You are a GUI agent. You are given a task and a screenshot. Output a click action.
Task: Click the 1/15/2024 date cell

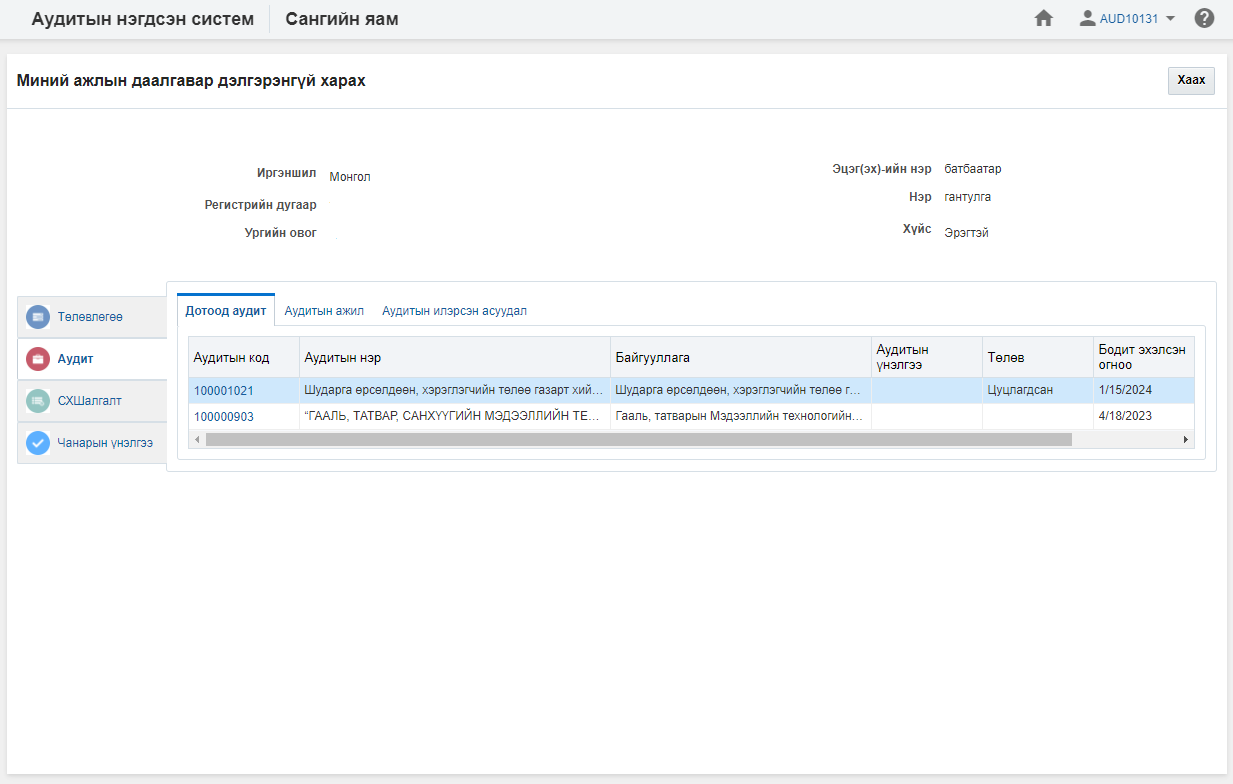click(x=1144, y=390)
